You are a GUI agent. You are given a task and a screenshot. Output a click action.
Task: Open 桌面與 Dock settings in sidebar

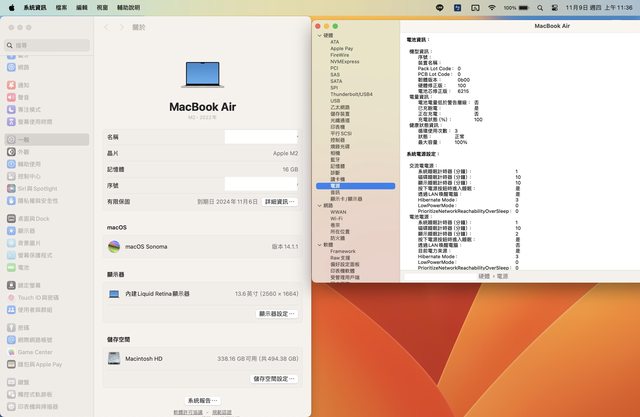point(34,217)
